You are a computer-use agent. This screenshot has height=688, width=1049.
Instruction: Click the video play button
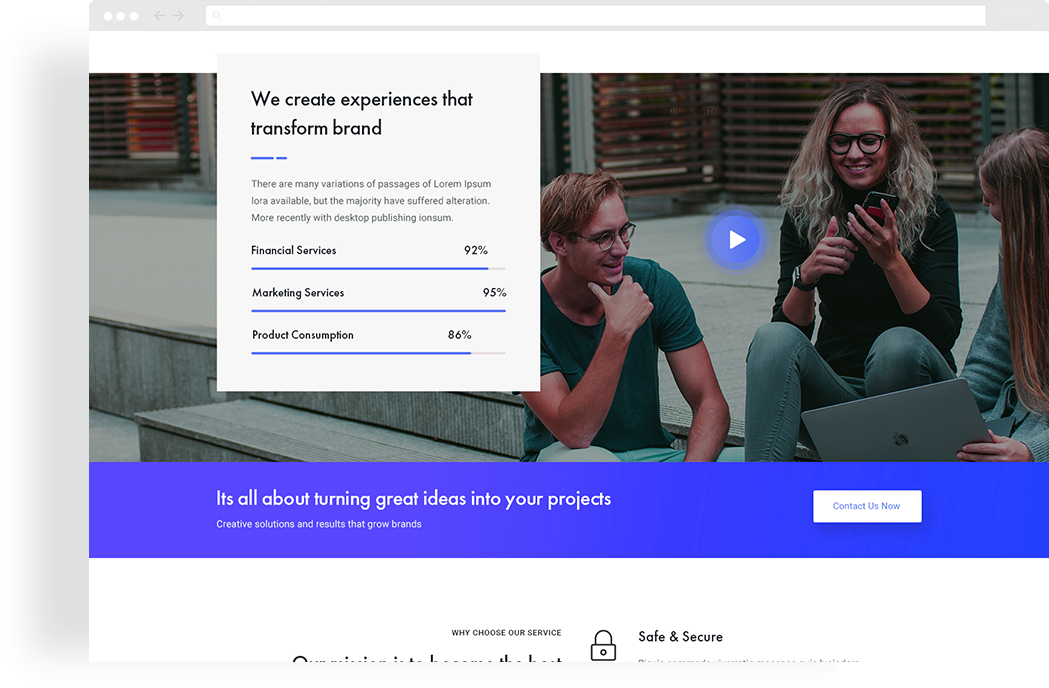click(x=736, y=240)
